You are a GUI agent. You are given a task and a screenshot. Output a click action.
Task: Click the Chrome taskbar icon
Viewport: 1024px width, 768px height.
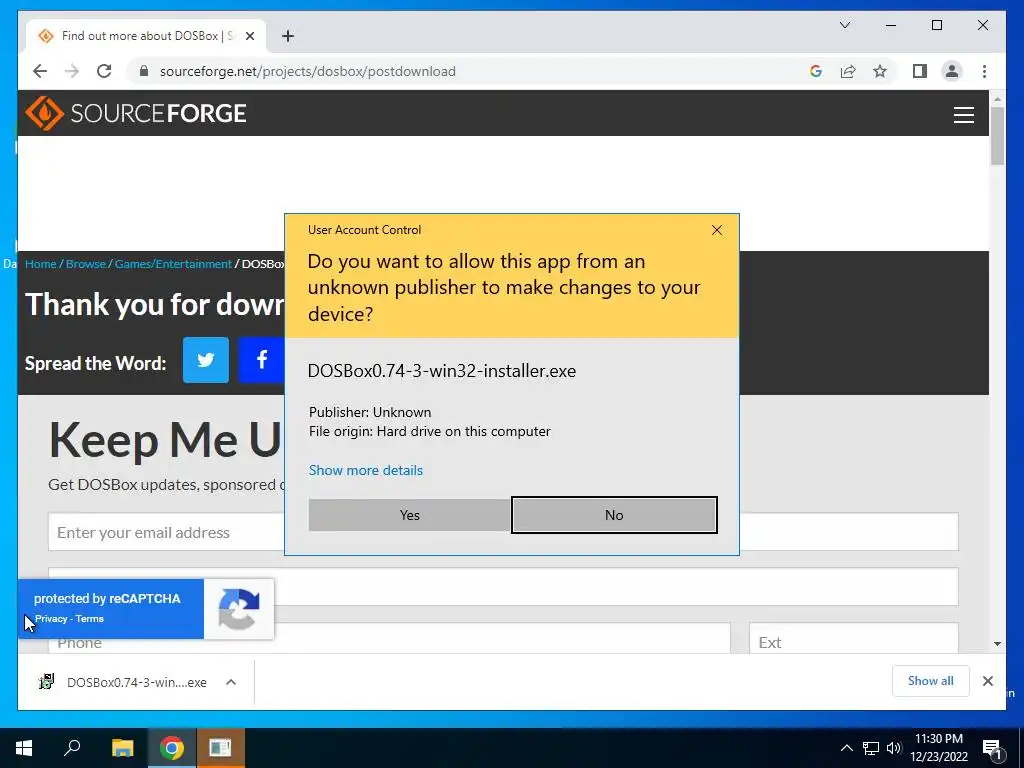pyautogui.click(x=171, y=748)
